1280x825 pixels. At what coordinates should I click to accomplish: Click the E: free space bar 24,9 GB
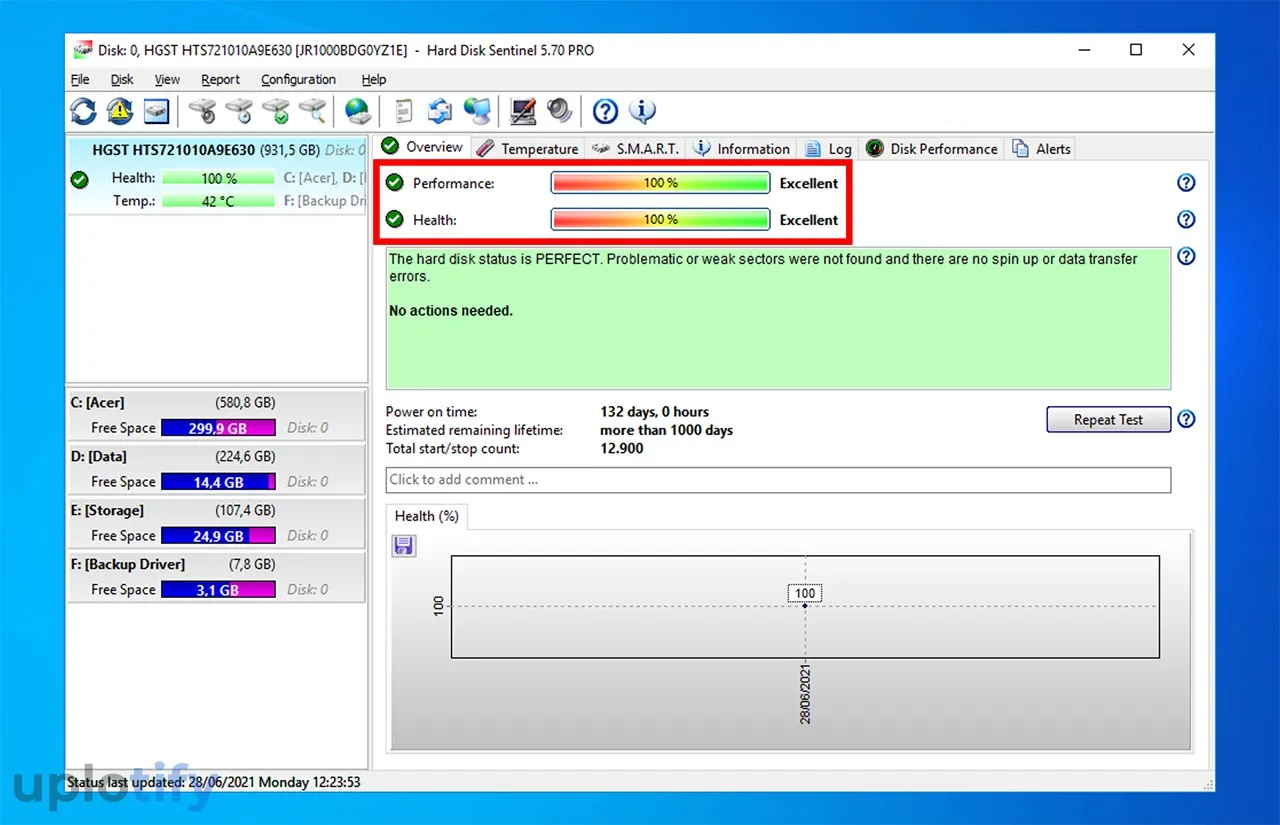click(218, 536)
